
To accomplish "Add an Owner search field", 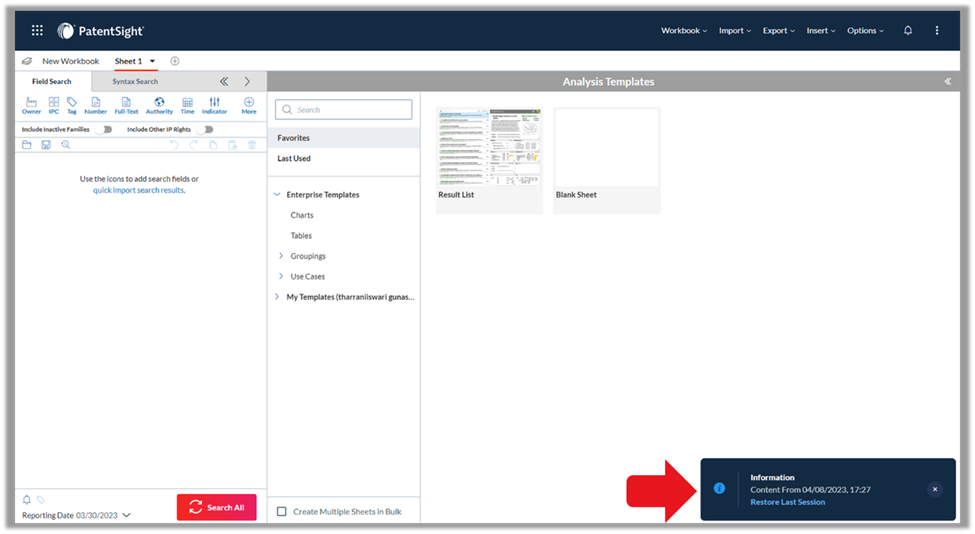I will (31, 105).
